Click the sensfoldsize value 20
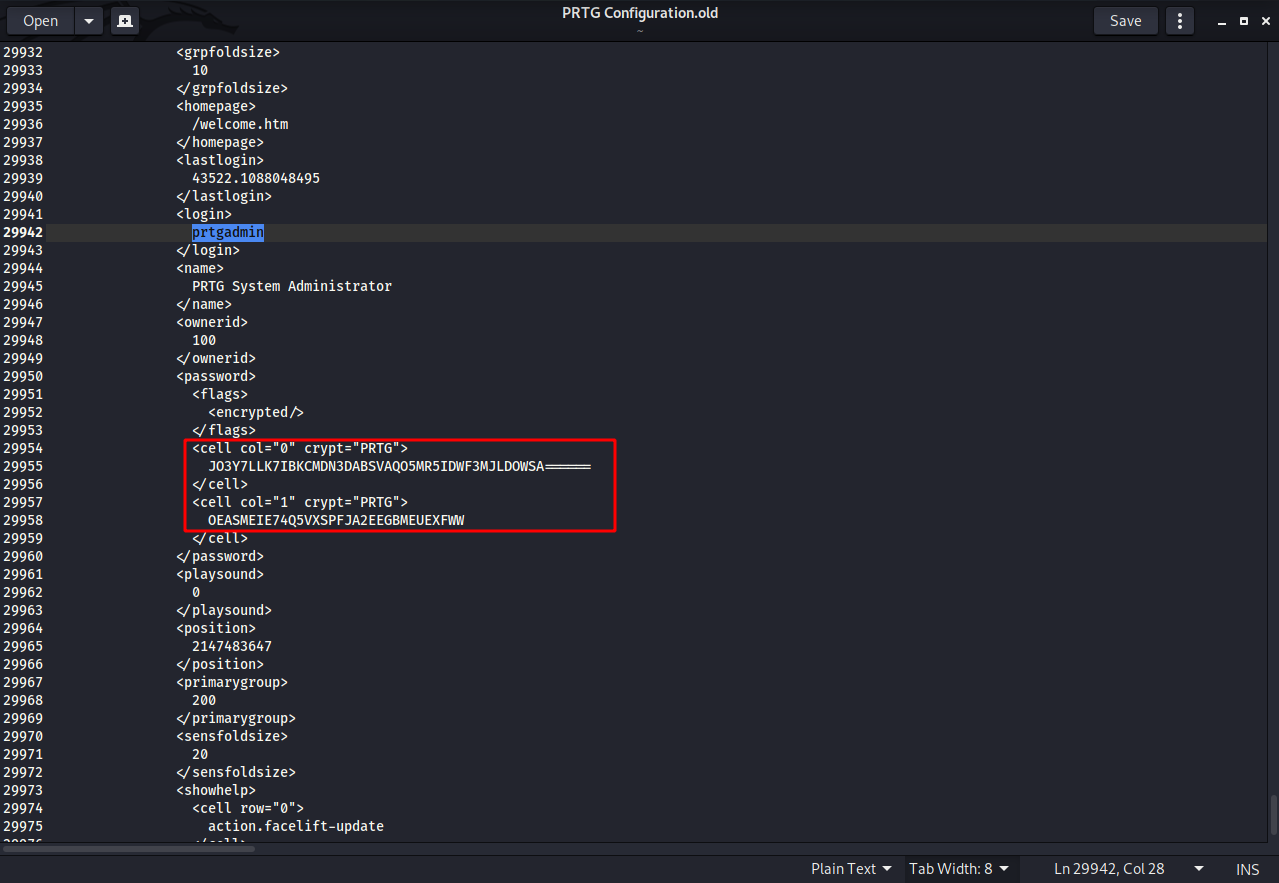 200,754
